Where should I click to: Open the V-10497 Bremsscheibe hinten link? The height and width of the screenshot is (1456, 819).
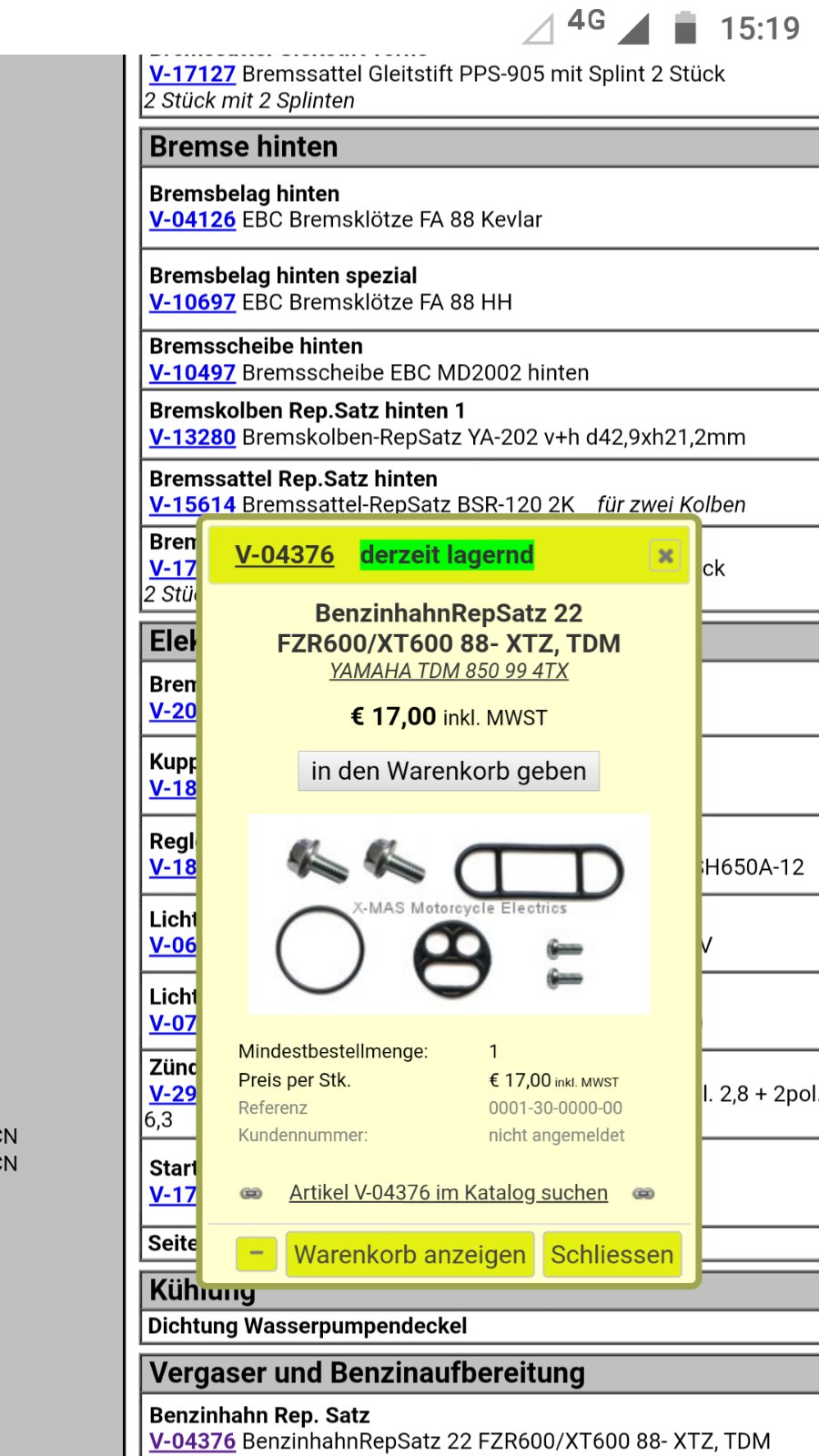click(192, 372)
